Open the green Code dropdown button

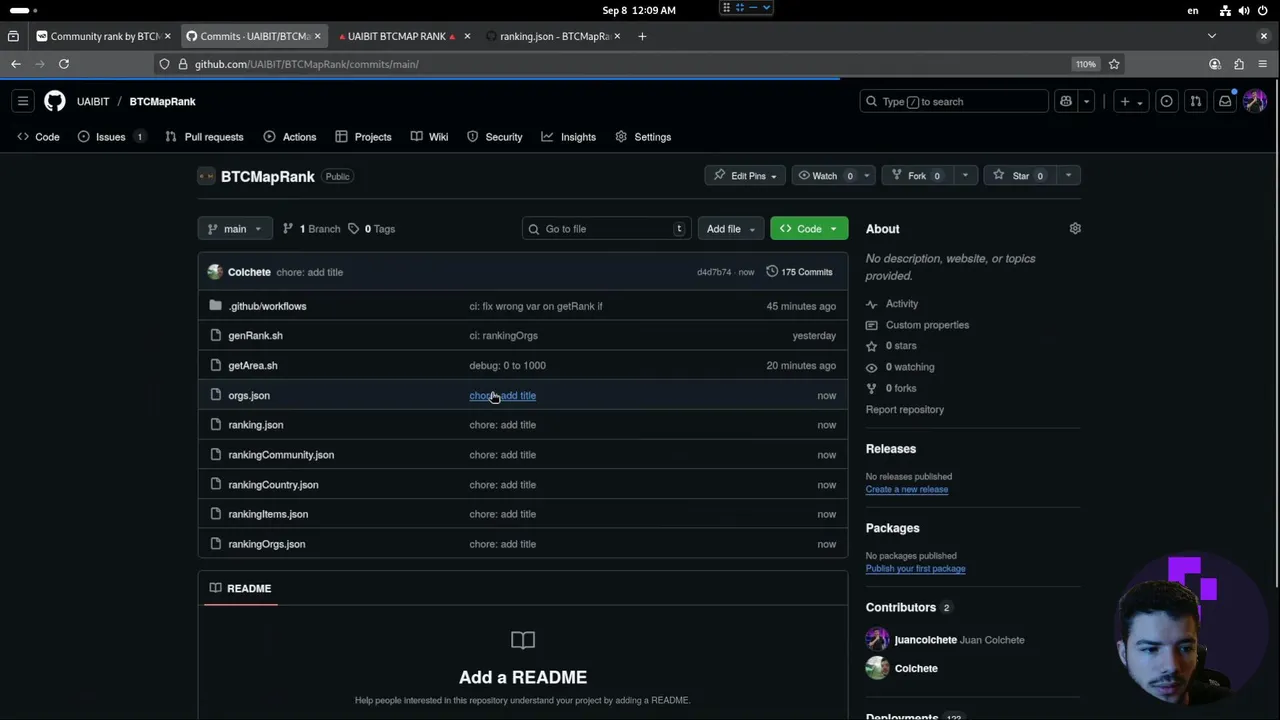(x=809, y=229)
